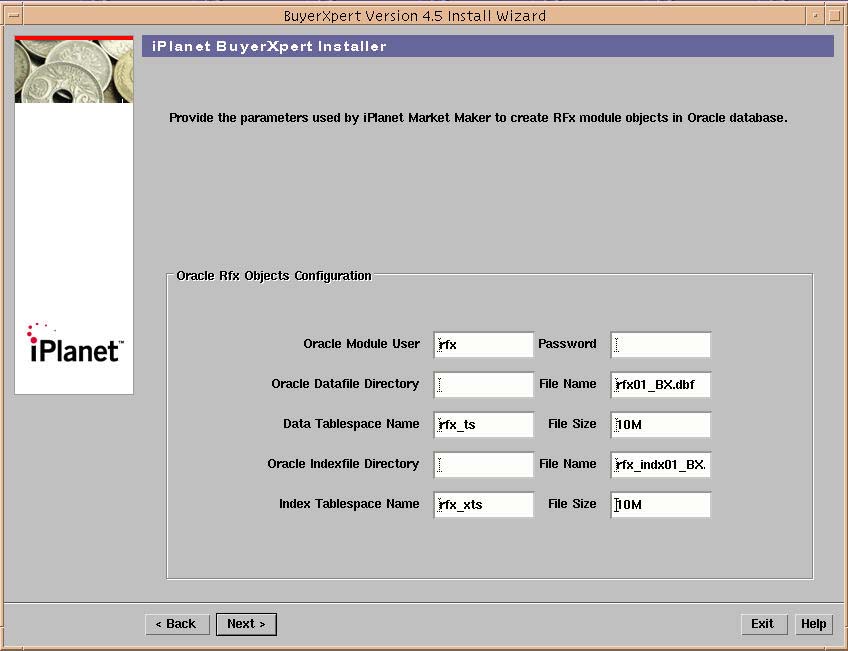Screen dimensions: 848x651
Task: Edit File Size for Data Tablespace
Action: (660, 424)
